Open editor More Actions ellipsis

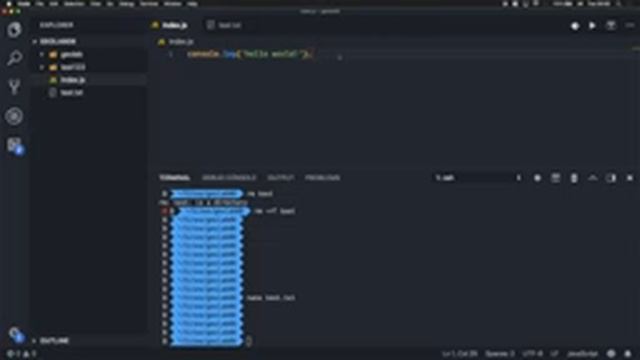tap(629, 25)
